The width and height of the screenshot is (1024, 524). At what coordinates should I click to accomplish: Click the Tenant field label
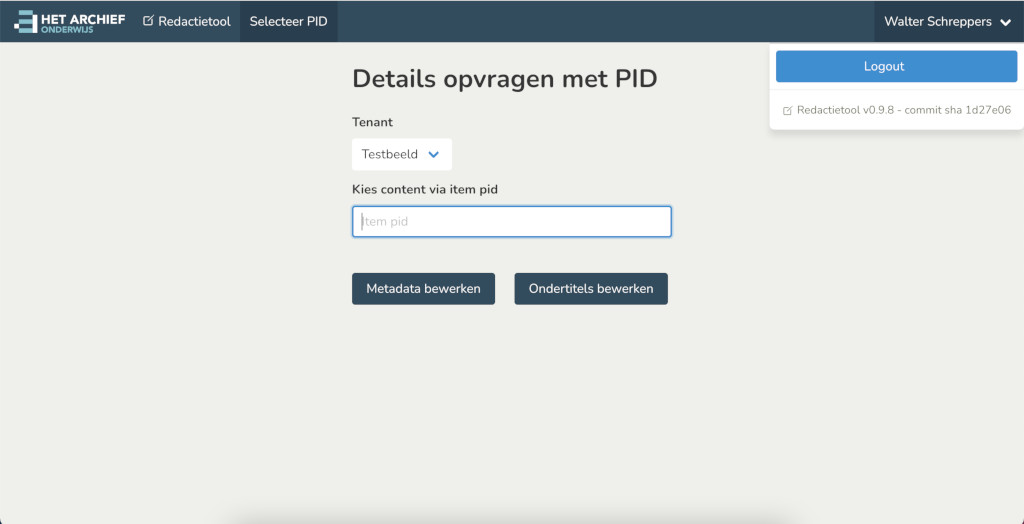(372, 122)
